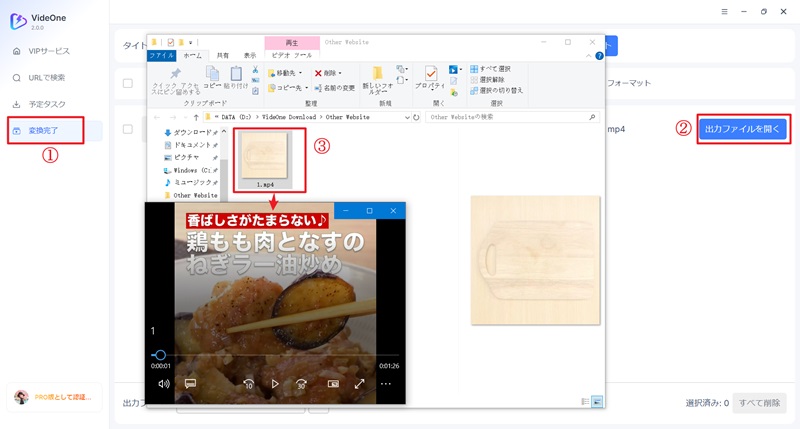
Task: Open the new item dropdown icon
Action: [x=402, y=69]
